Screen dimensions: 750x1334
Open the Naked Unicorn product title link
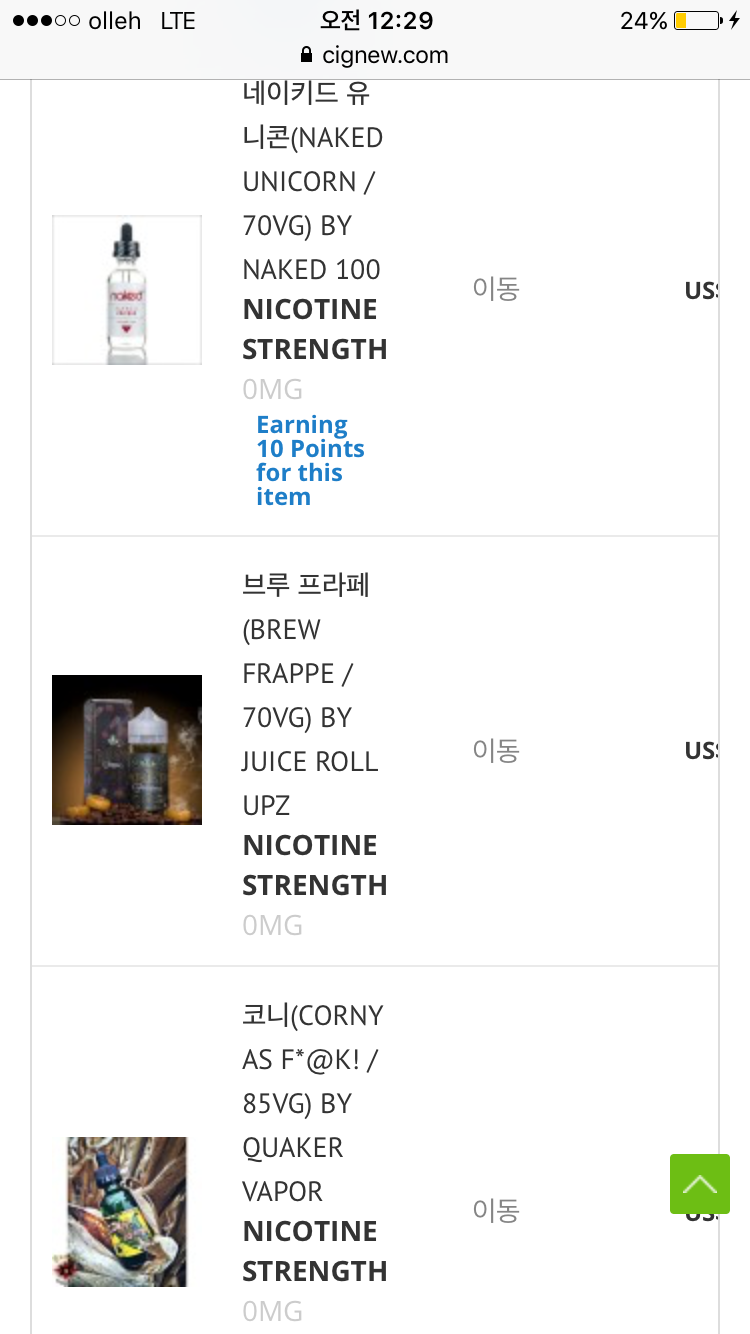tap(312, 181)
